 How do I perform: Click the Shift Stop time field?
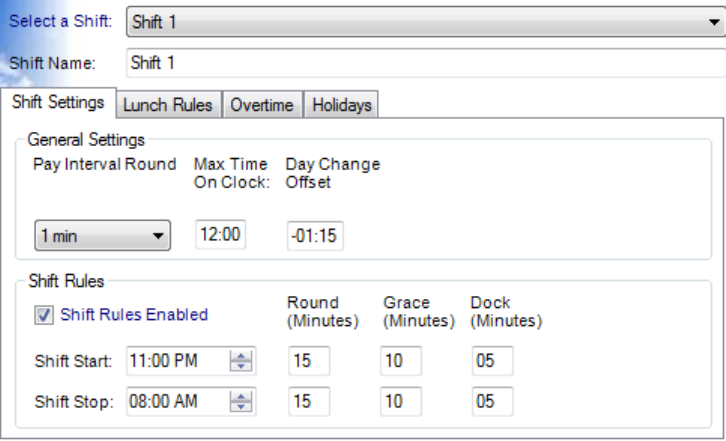click(x=177, y=402)
